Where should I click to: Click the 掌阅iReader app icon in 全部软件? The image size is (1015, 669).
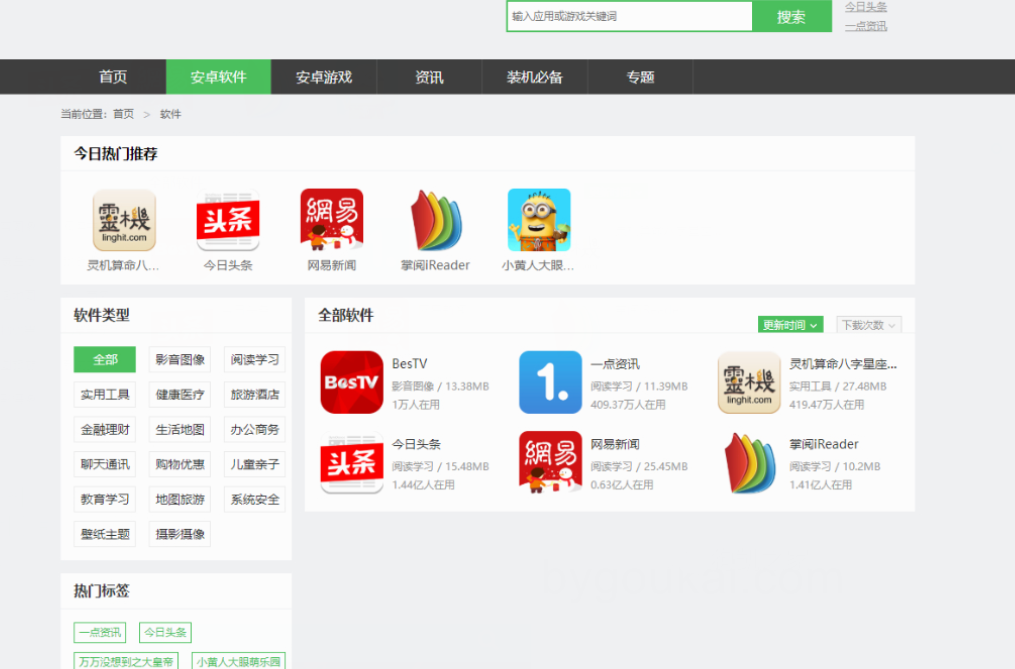749,462
